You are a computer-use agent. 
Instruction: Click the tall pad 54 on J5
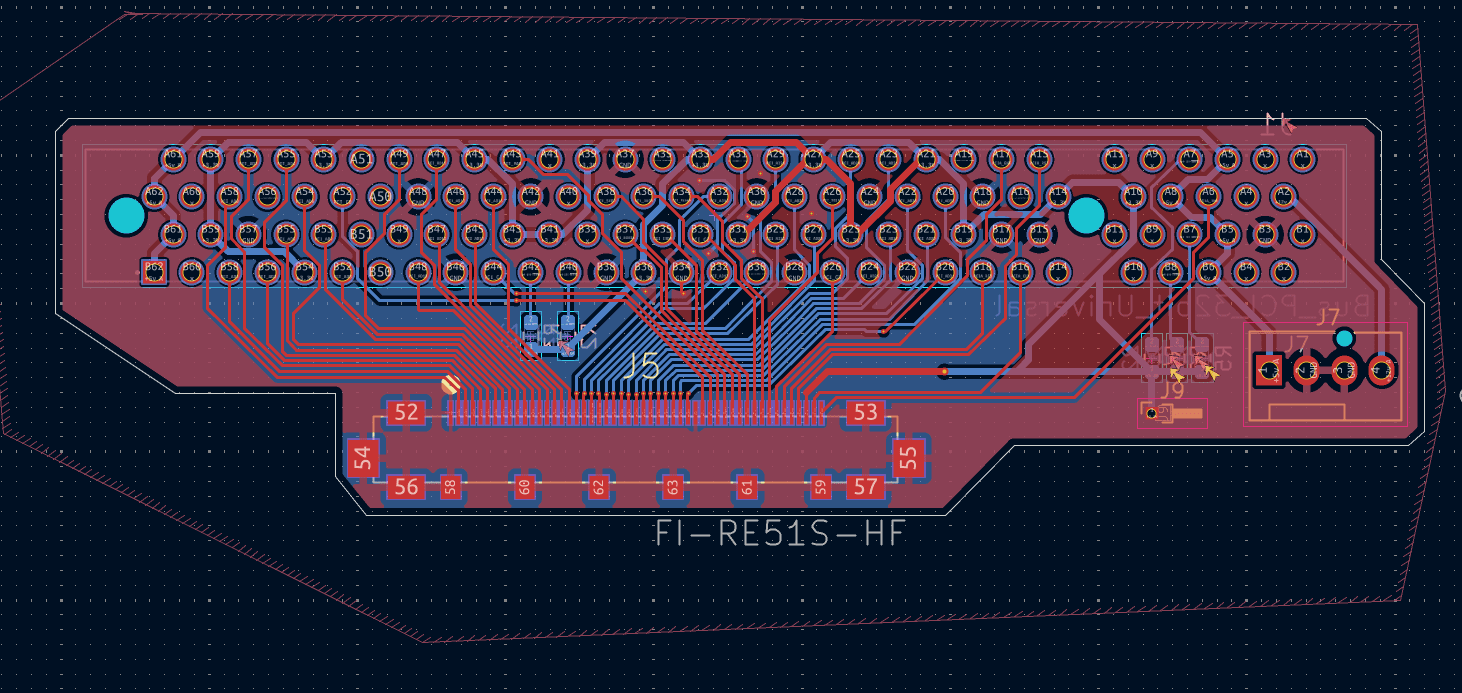pos(363,458)
